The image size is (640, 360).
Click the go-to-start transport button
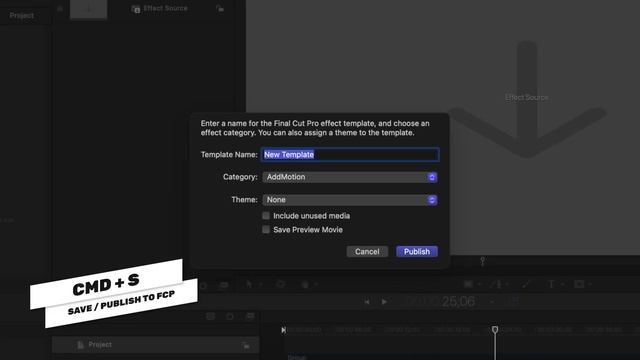pos(367,302)
